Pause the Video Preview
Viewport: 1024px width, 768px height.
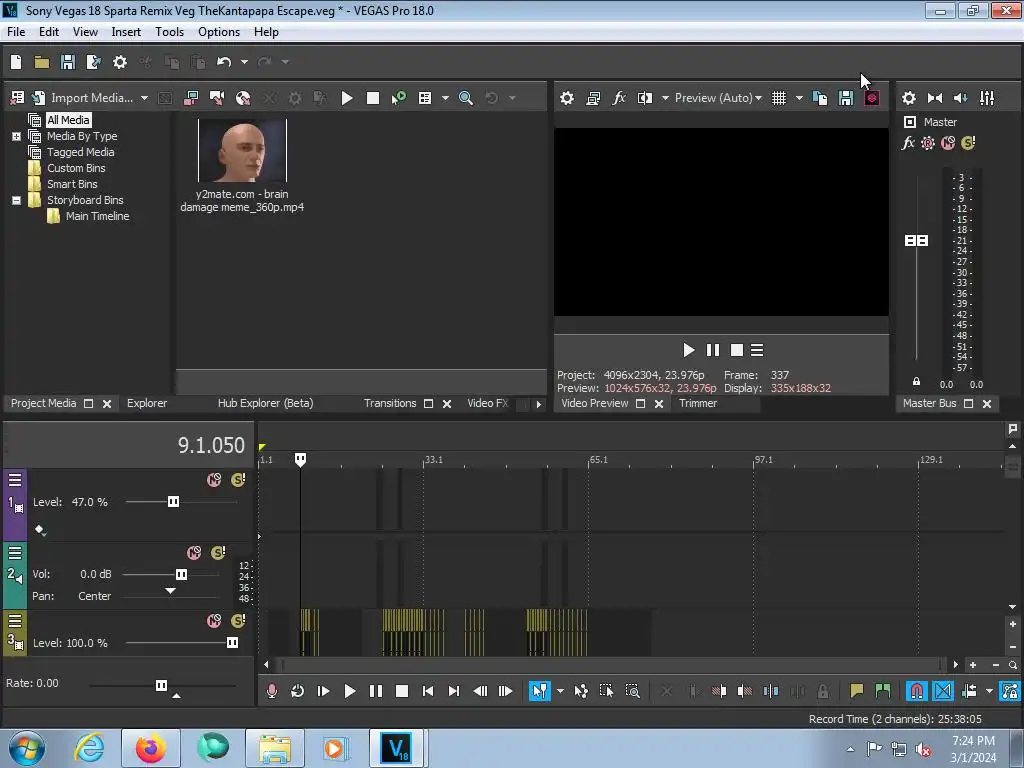(712, 351)
